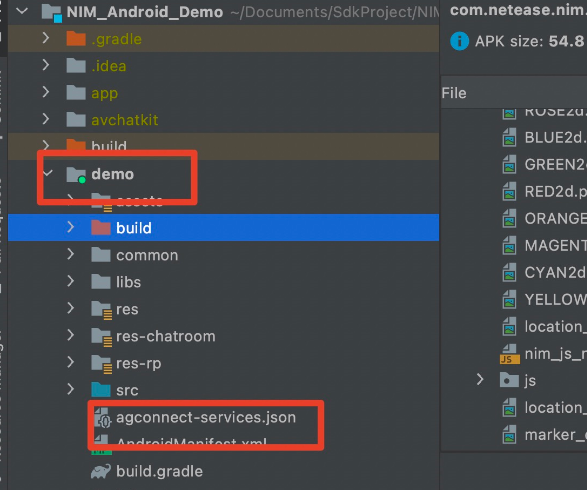This screenshot has width=587, height=490.
Task: Click the .gradle orange folder icon
Action: 76,39
